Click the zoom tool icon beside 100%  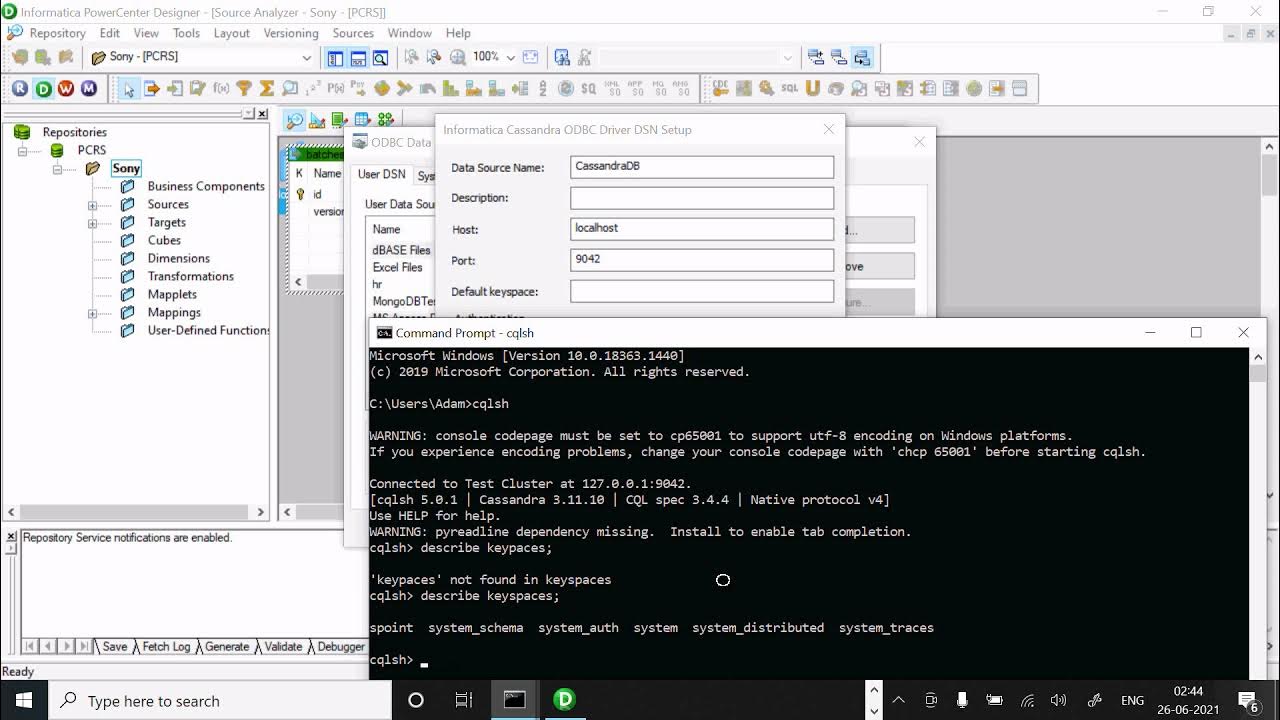click(x=458, y=58)
